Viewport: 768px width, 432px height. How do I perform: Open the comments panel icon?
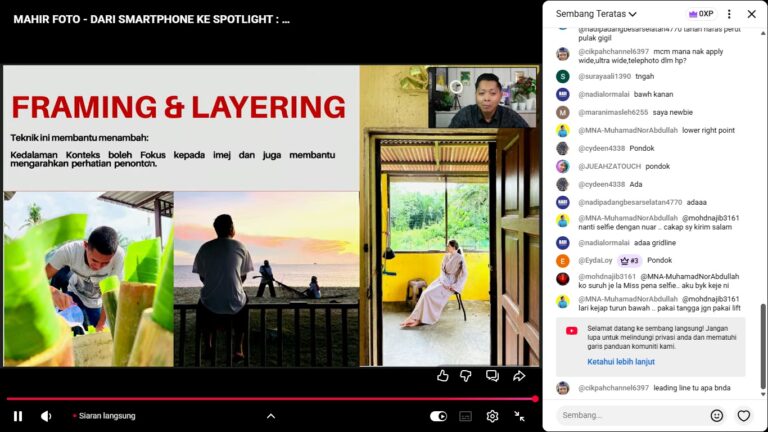[x=492, y=376]
